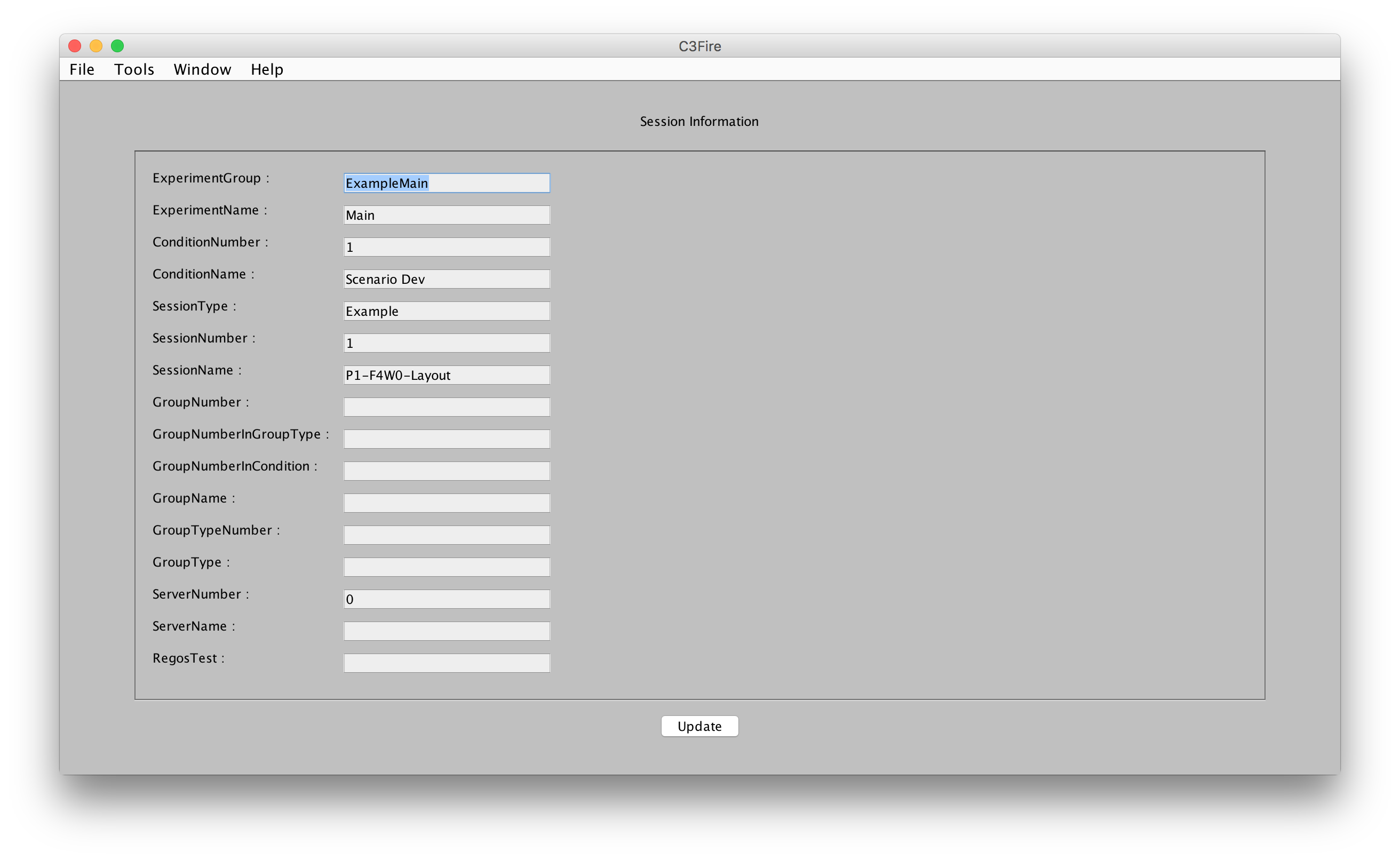Screen dimensions: 1400x860
Task: Focus the ExperimentGroup field containing ExampleMain
Action: tap(447, 183)
